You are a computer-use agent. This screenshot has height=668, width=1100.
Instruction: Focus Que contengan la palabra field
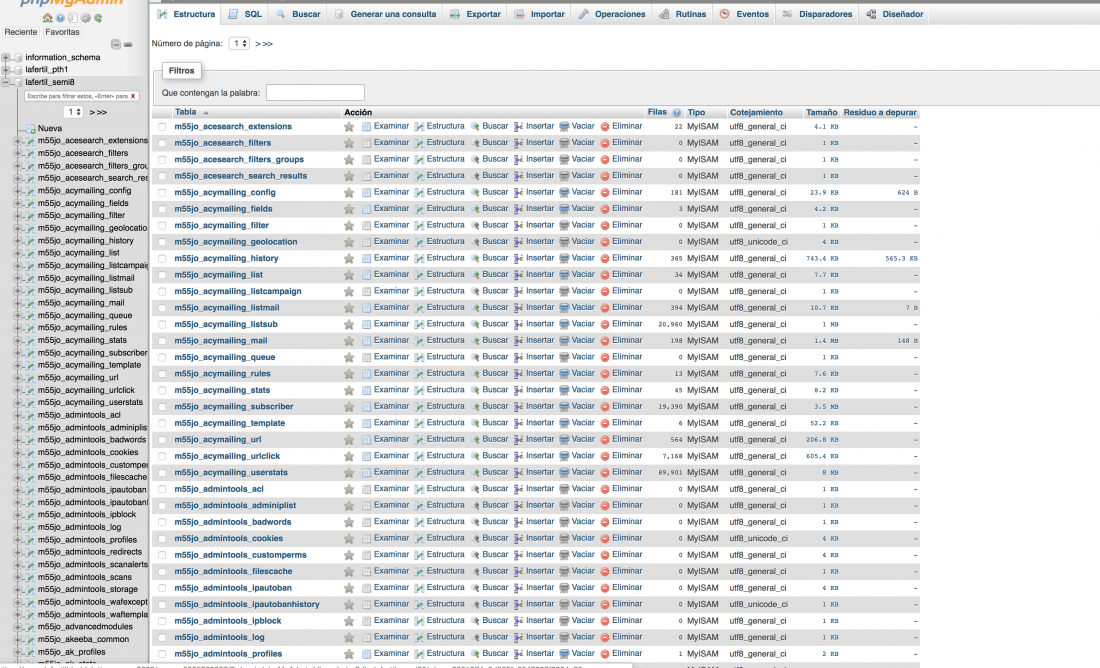pos(315,93)
